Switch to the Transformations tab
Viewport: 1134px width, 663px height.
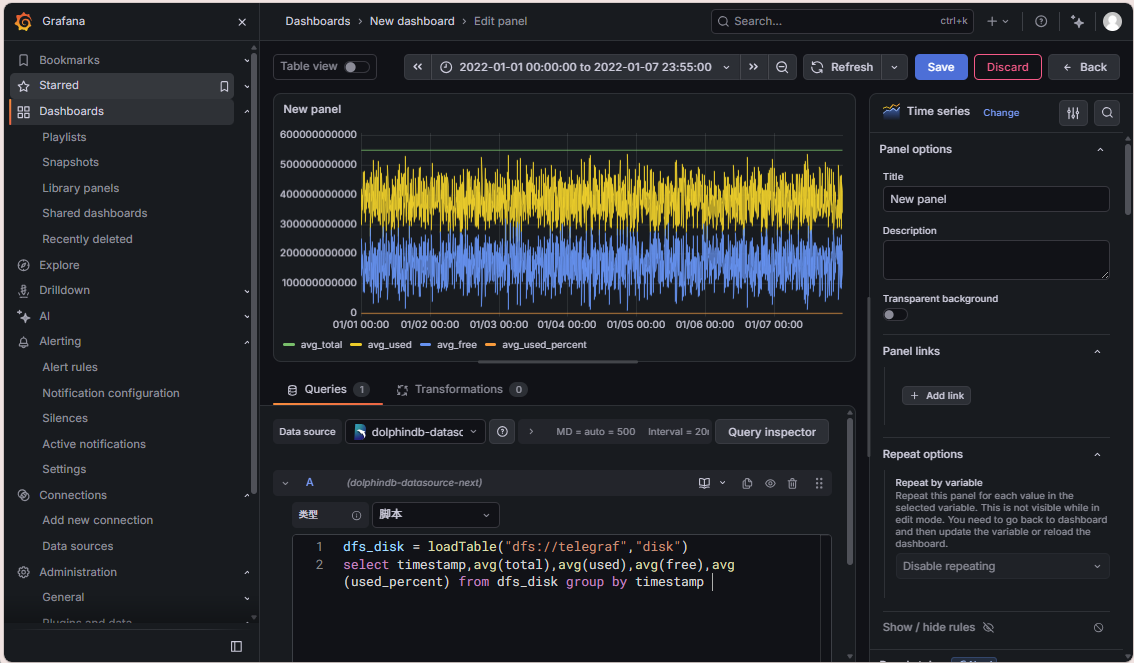461,390
